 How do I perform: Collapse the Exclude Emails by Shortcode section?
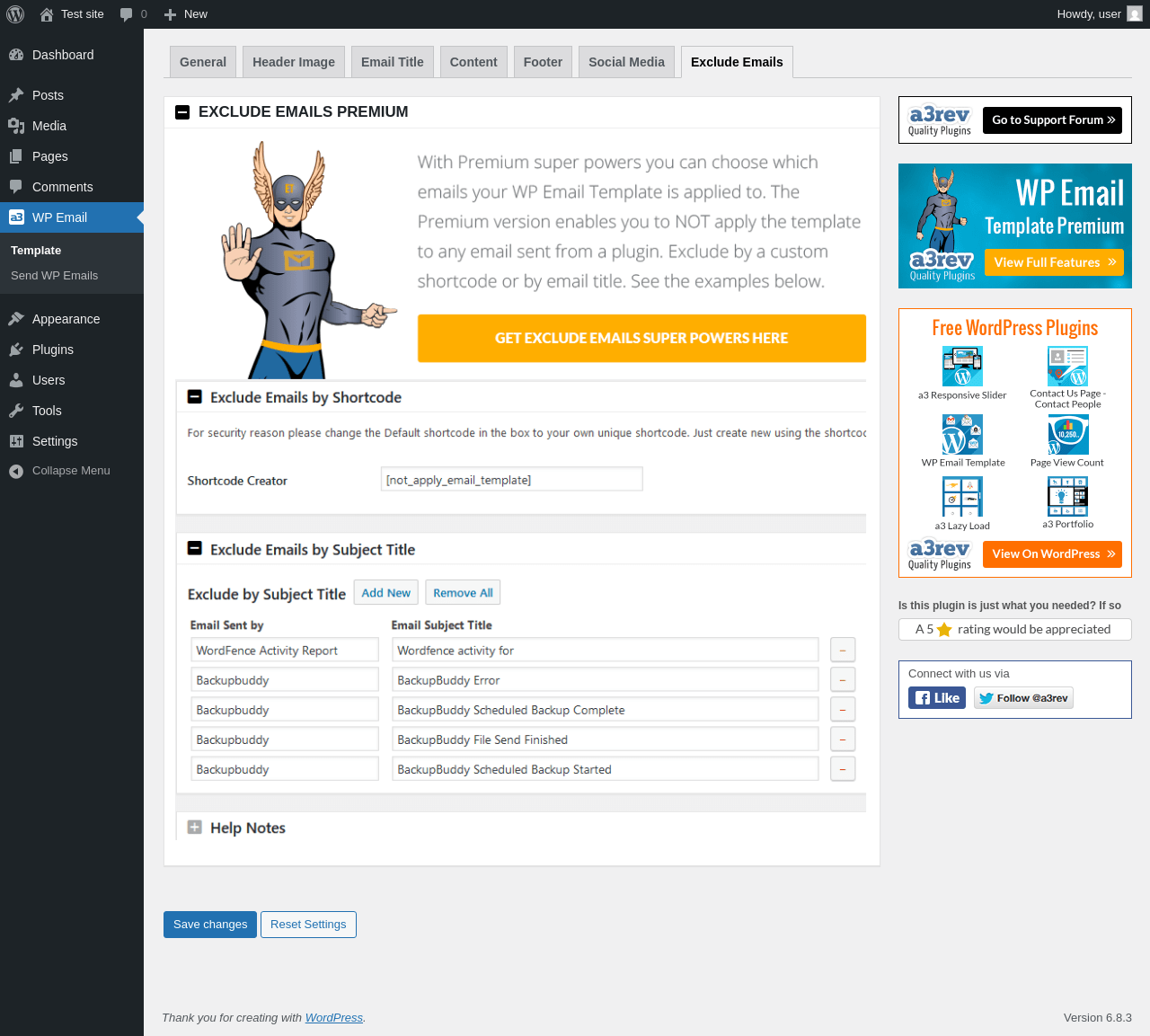tap(194, 396)
